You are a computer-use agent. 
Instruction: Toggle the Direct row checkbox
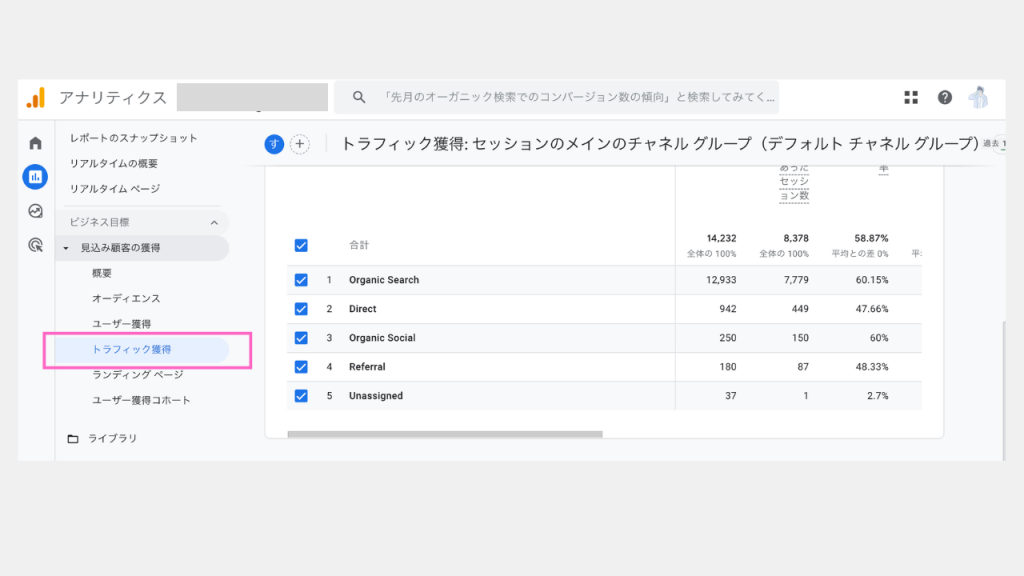point(301,309)
